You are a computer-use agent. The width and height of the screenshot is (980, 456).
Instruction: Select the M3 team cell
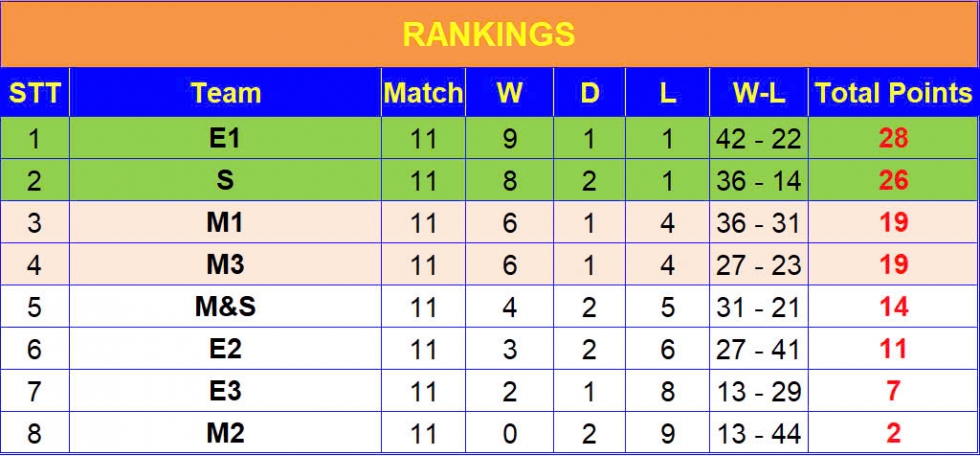225,264
